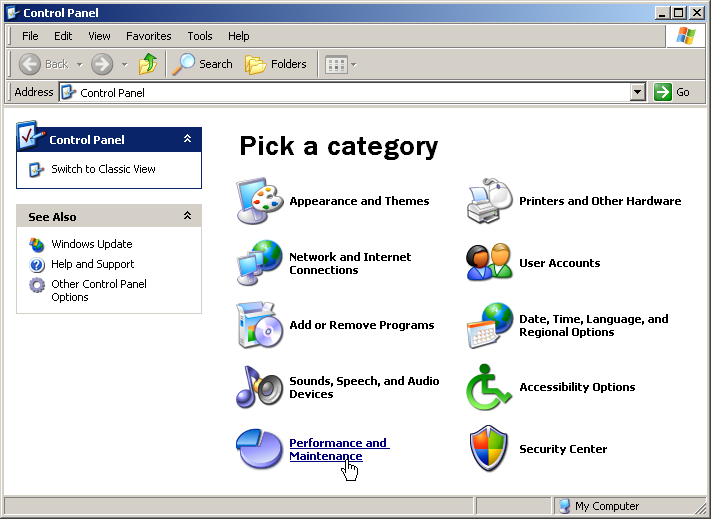Click the Control Panel icon in address bar
Viewport: 711px width, 519px height.
68,92
